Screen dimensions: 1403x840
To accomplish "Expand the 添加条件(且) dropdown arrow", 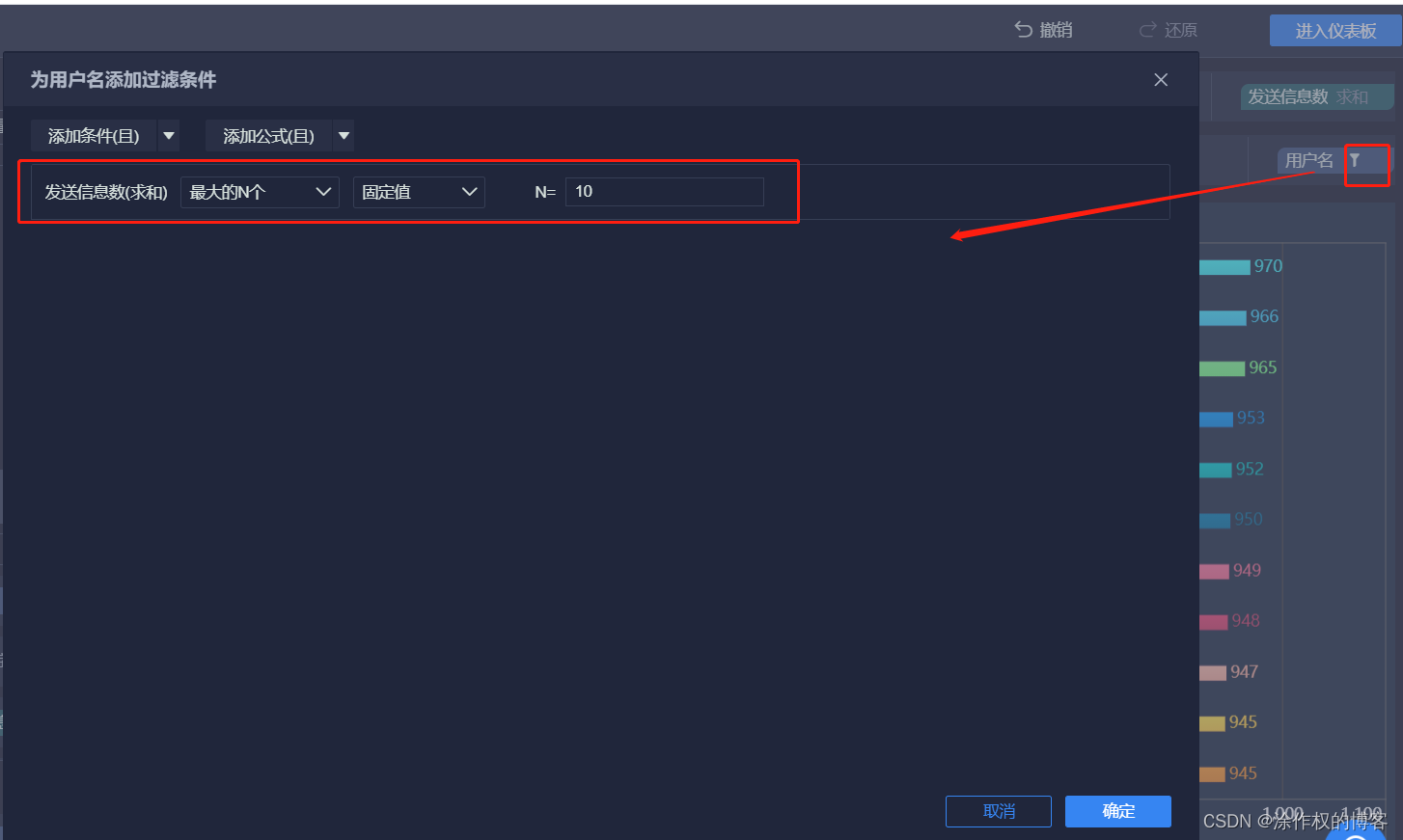I will [x=169, y=136].
